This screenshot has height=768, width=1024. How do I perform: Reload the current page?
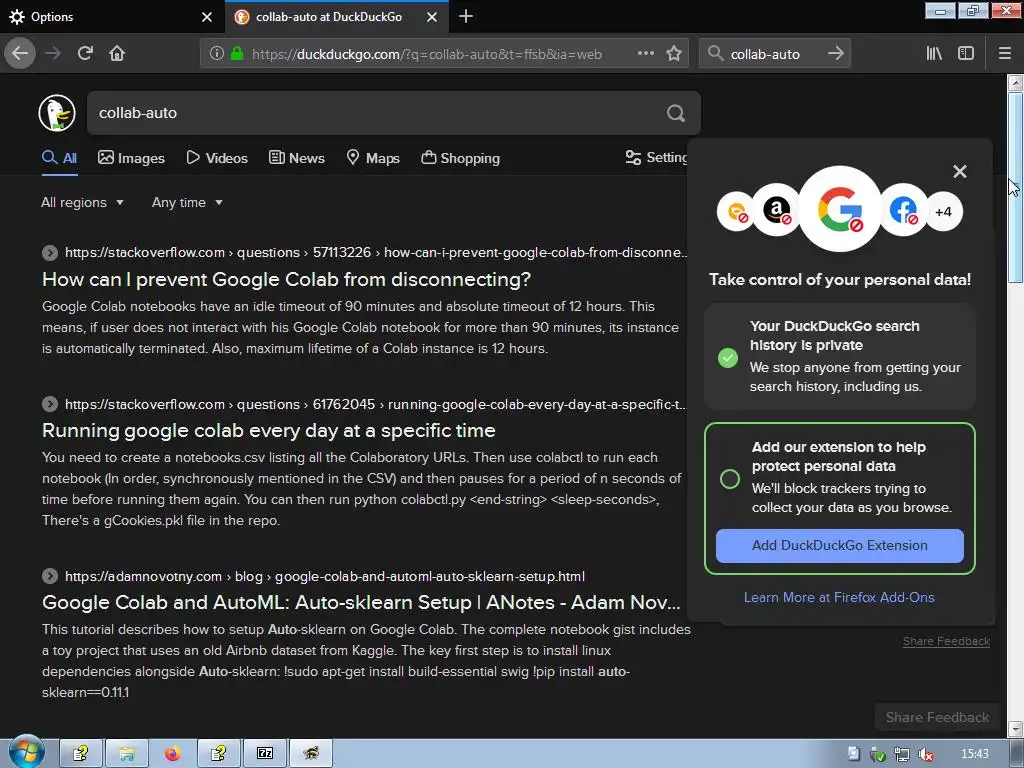pyautogui.click(x=85, y=53)
